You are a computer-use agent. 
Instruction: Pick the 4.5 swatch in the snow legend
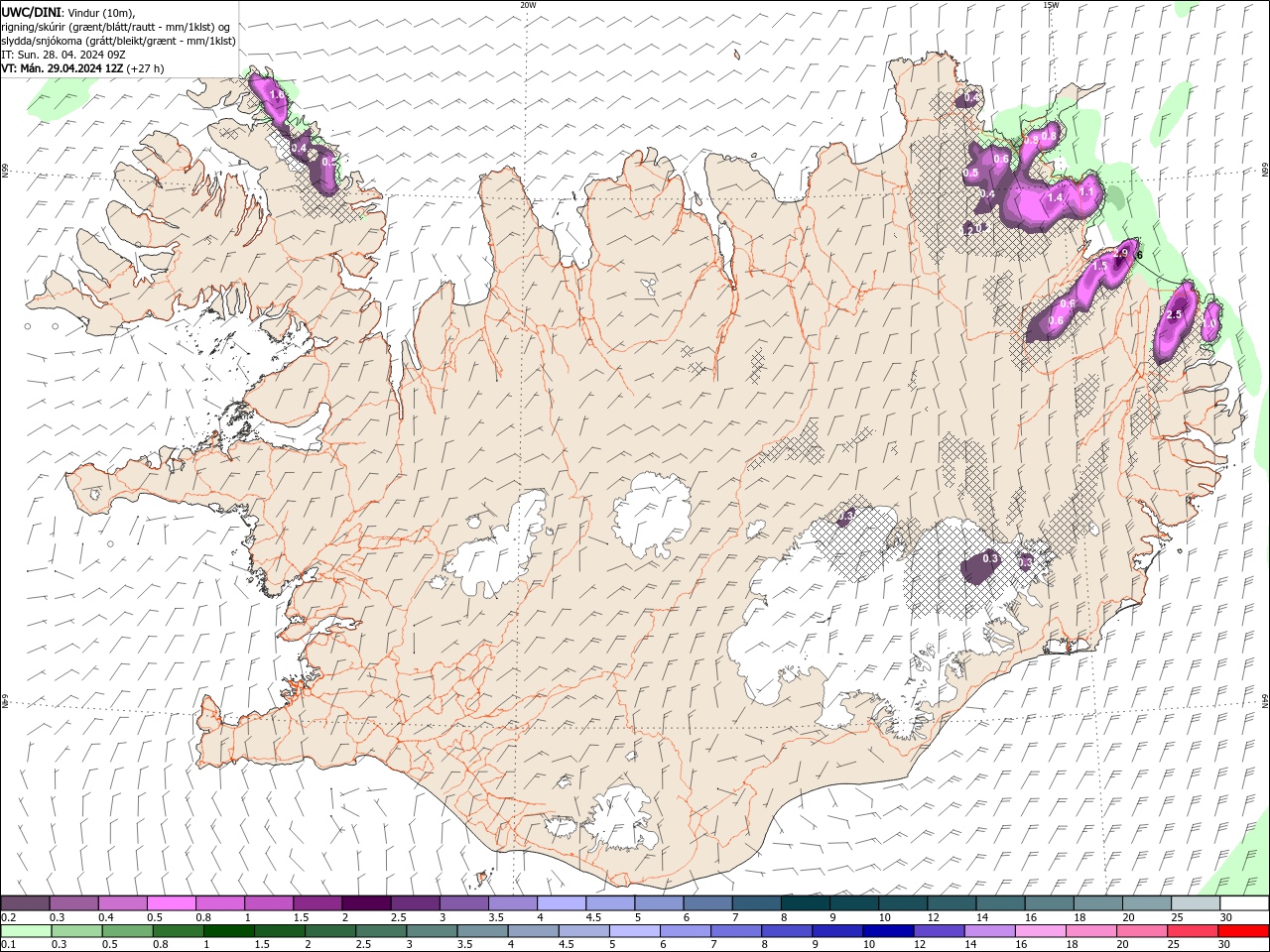[610, 902]
